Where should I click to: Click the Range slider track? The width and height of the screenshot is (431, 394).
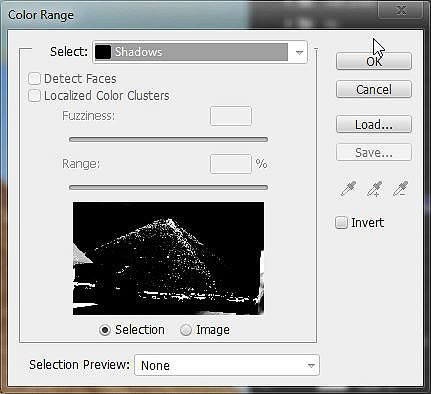168,187
